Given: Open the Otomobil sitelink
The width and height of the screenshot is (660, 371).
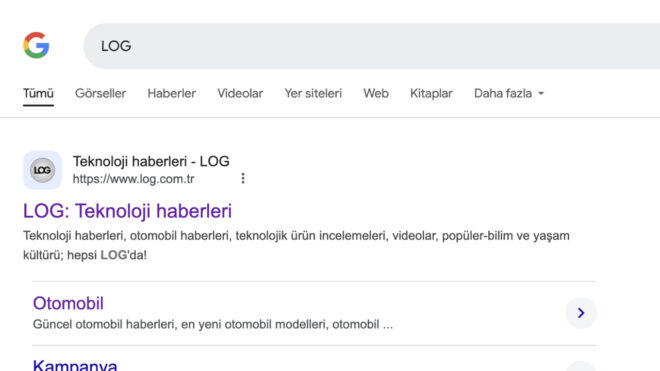Looking at the screenshot, I should [x=68, y=303].
